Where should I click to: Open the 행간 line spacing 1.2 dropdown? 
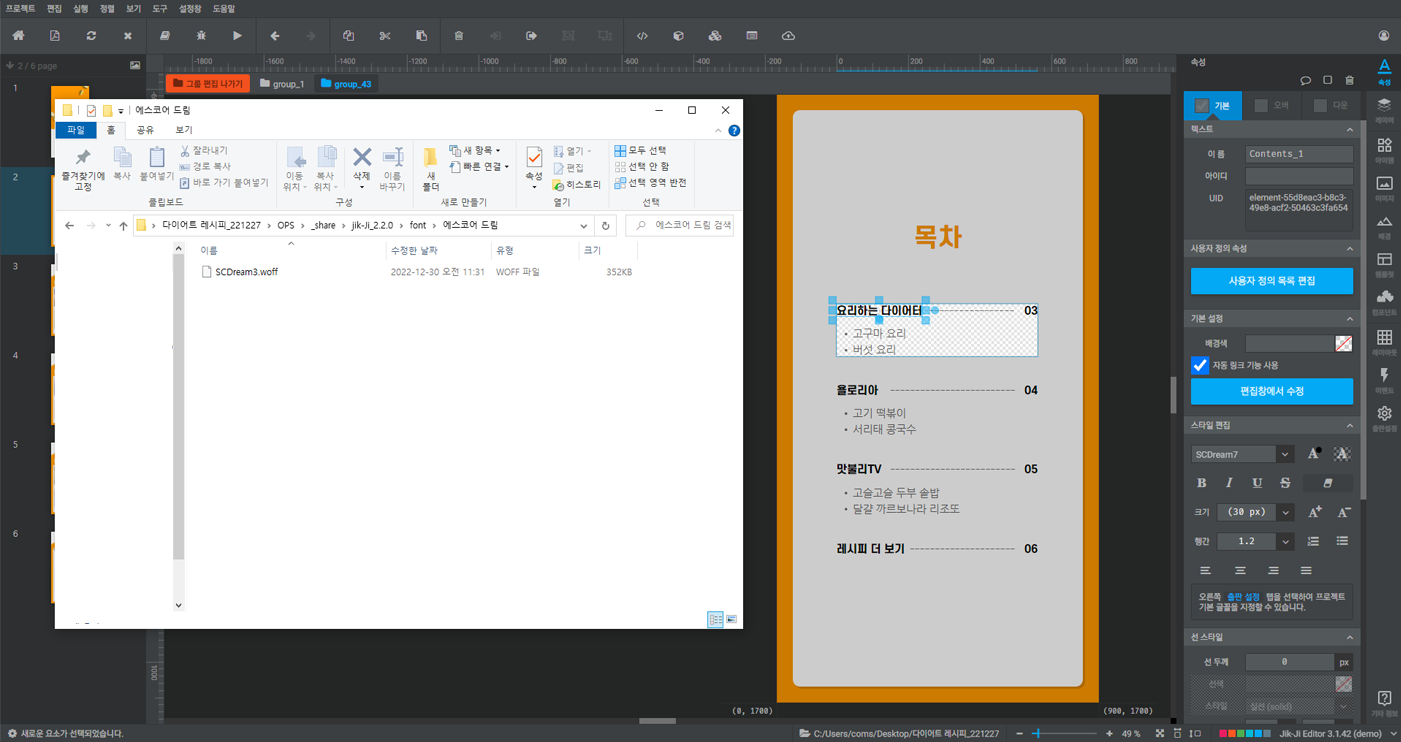pyautogui.click(x=1285, y=541)
